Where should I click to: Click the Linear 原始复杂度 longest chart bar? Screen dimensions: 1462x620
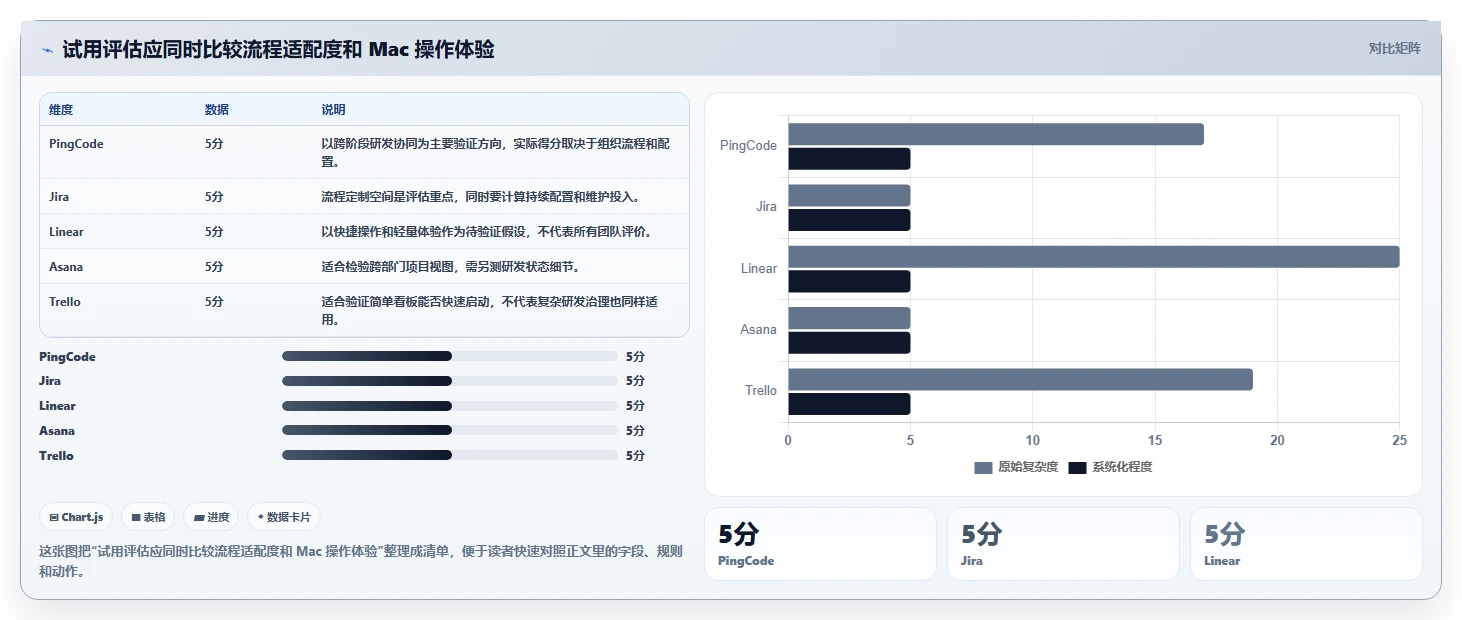[x=1094, y=257]
